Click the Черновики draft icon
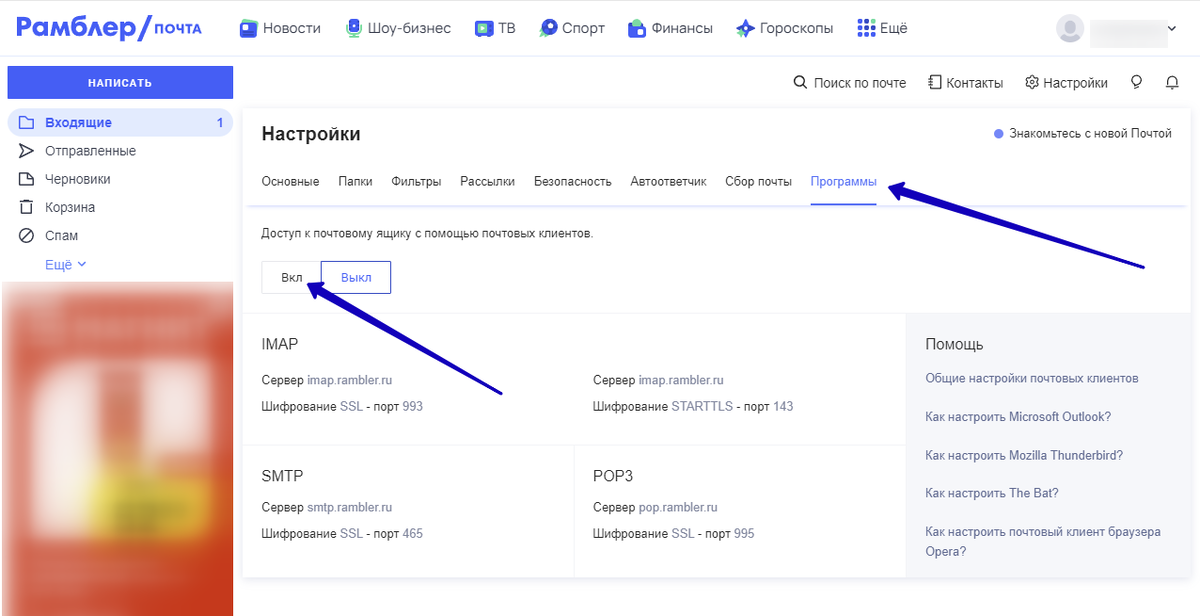The width and height of the screenshot is (1200, 616). 27,179
